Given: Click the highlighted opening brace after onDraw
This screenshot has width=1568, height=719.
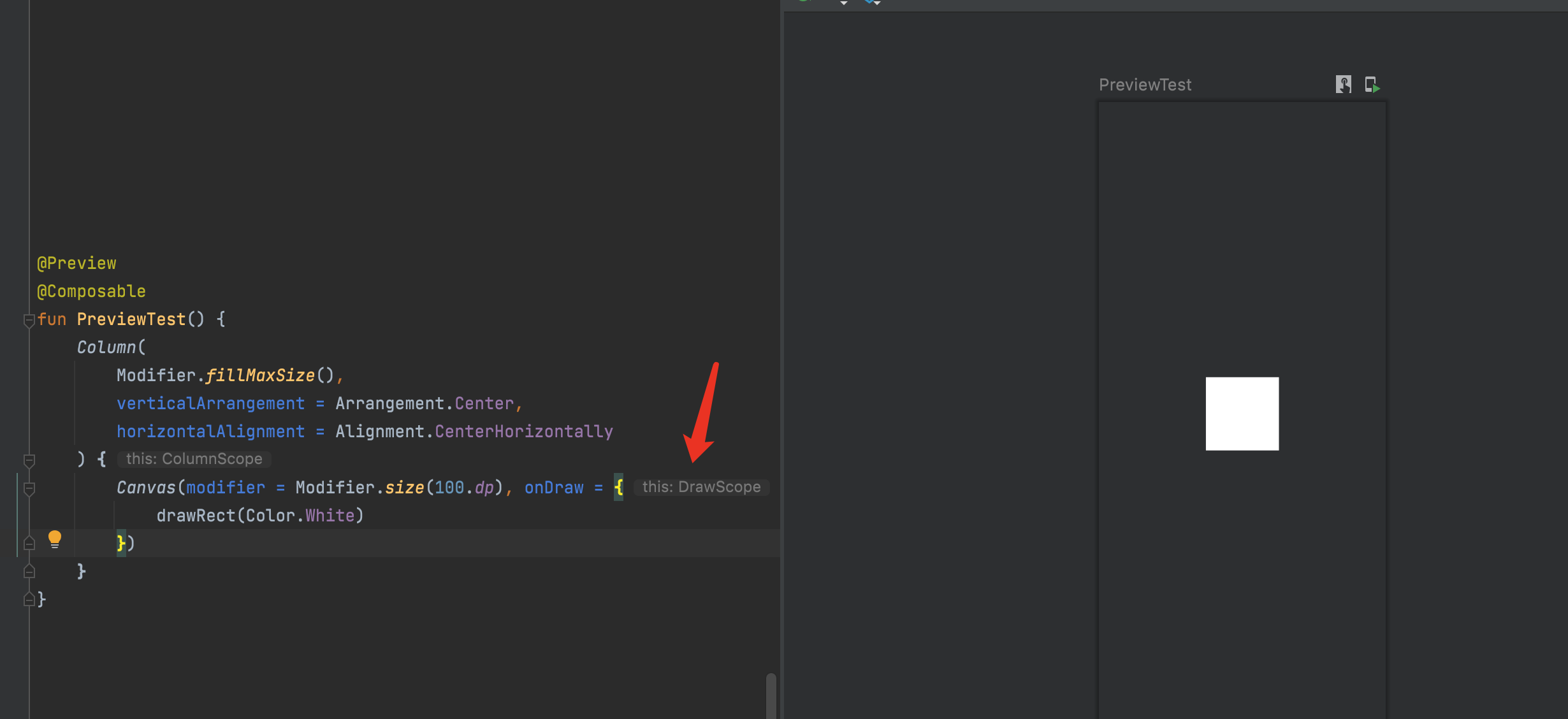Looking at the screenshot, I should click(x=618, y=488).
